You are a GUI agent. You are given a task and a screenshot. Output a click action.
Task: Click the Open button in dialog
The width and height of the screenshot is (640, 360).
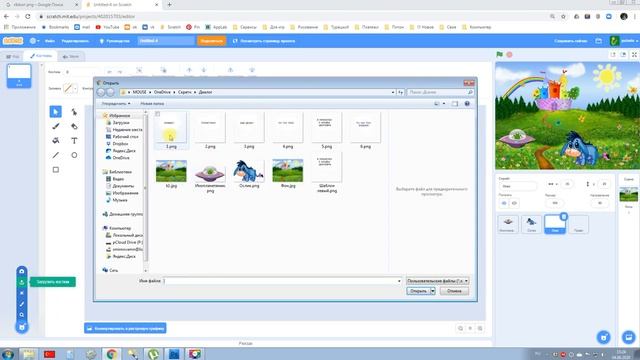tap(418, 291)
